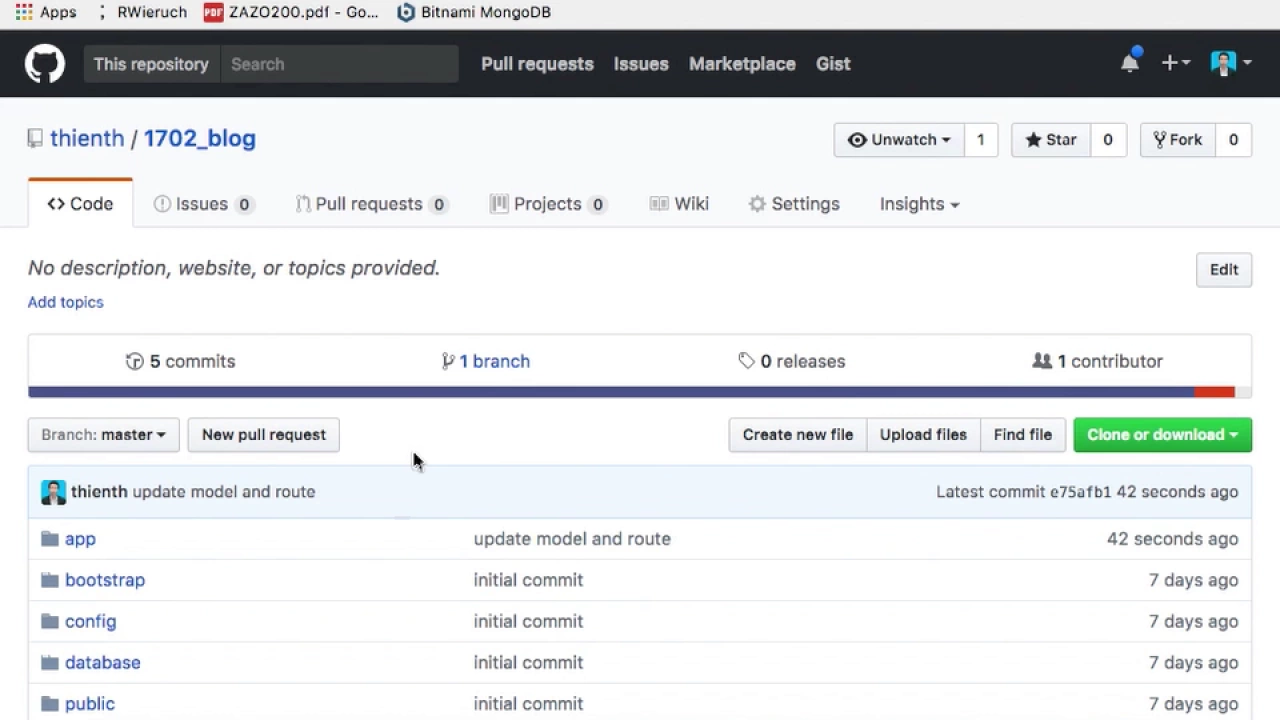View the 1 branch list
The height and width of the screenshot is (720, 1280).
point(486,361)
